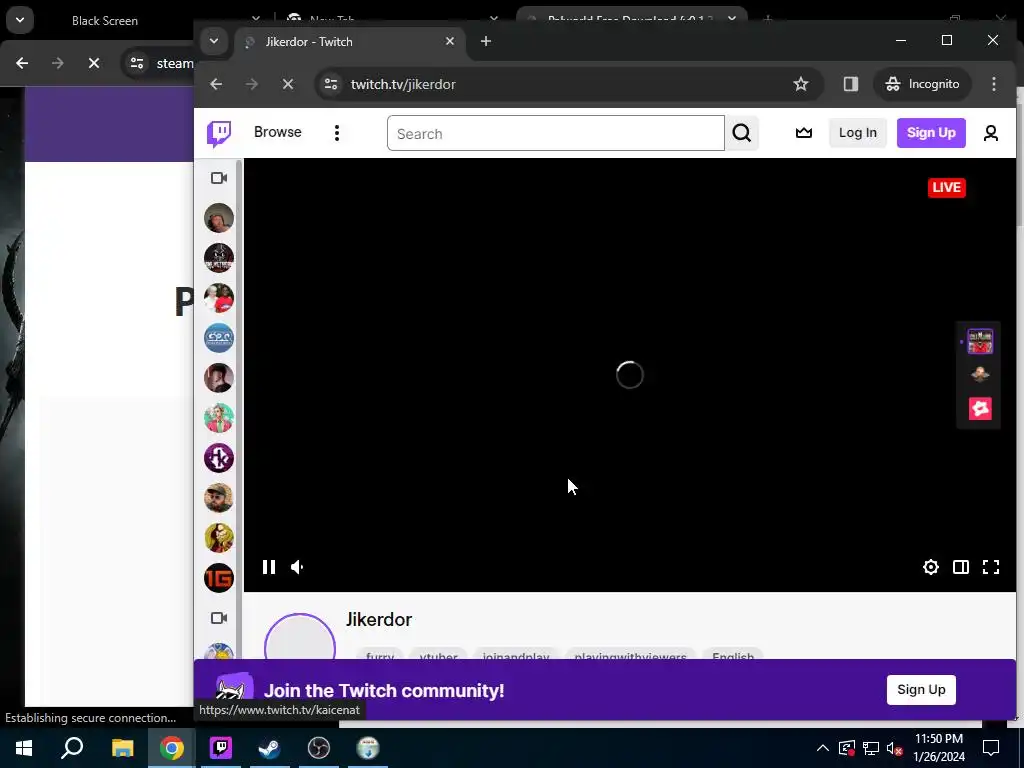Bookmark this tab with the star icon
1024x768 pixels.
point(801,84)
